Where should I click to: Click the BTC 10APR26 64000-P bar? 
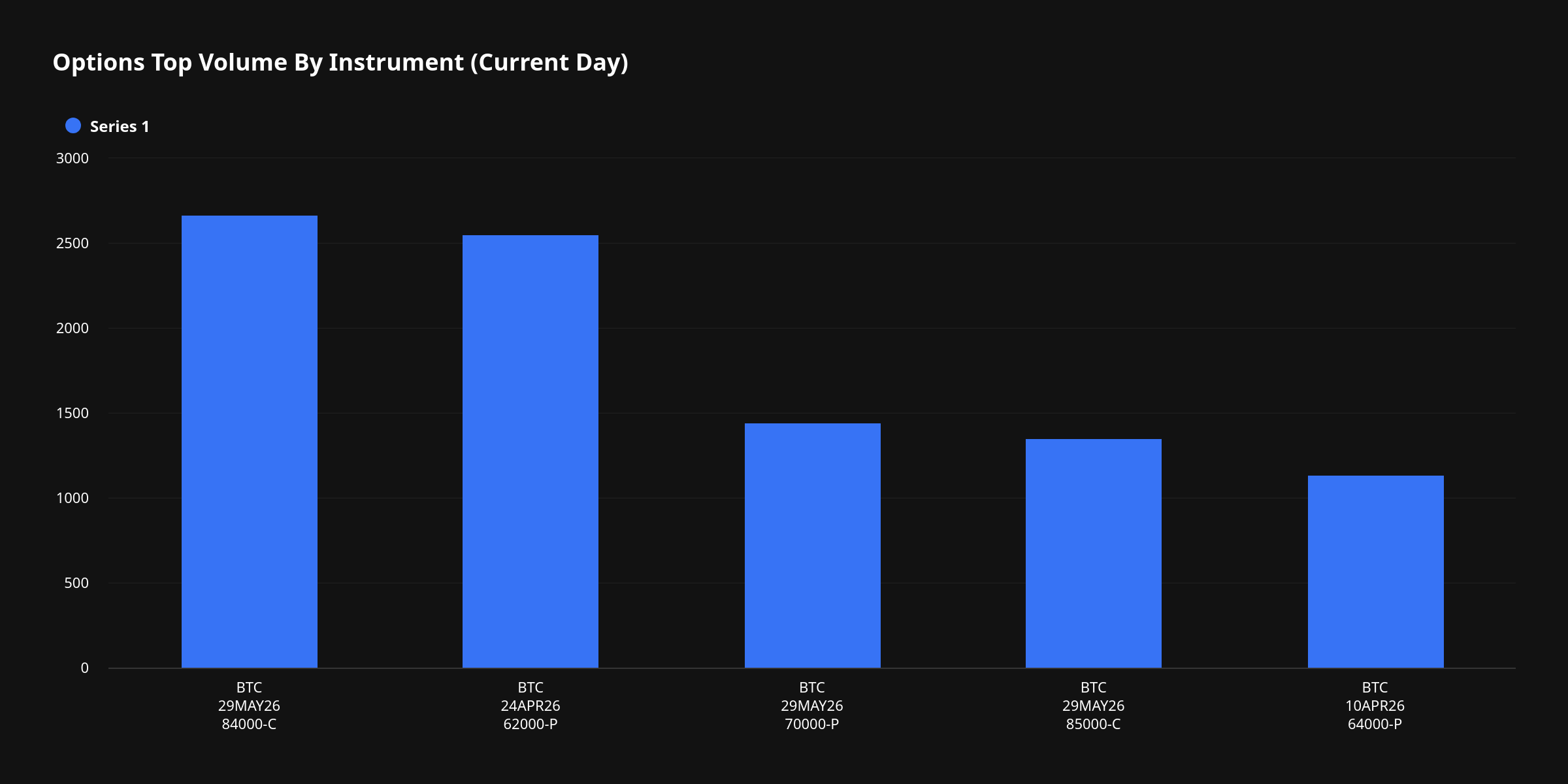[1375, 572]
